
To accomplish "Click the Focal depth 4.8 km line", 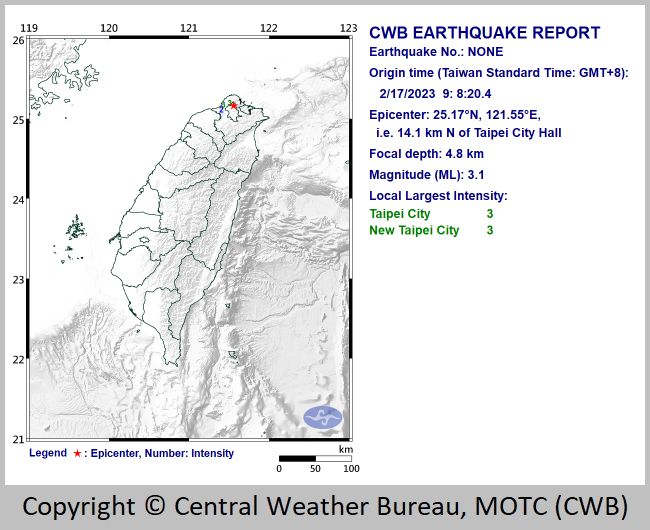I will 426,154.
